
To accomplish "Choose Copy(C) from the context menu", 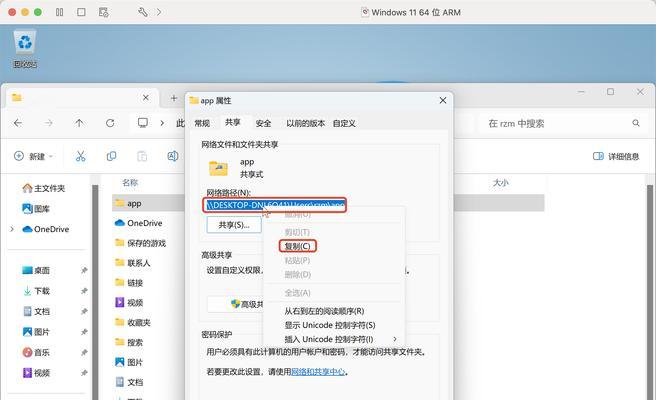I will click(x=297, y=246).
